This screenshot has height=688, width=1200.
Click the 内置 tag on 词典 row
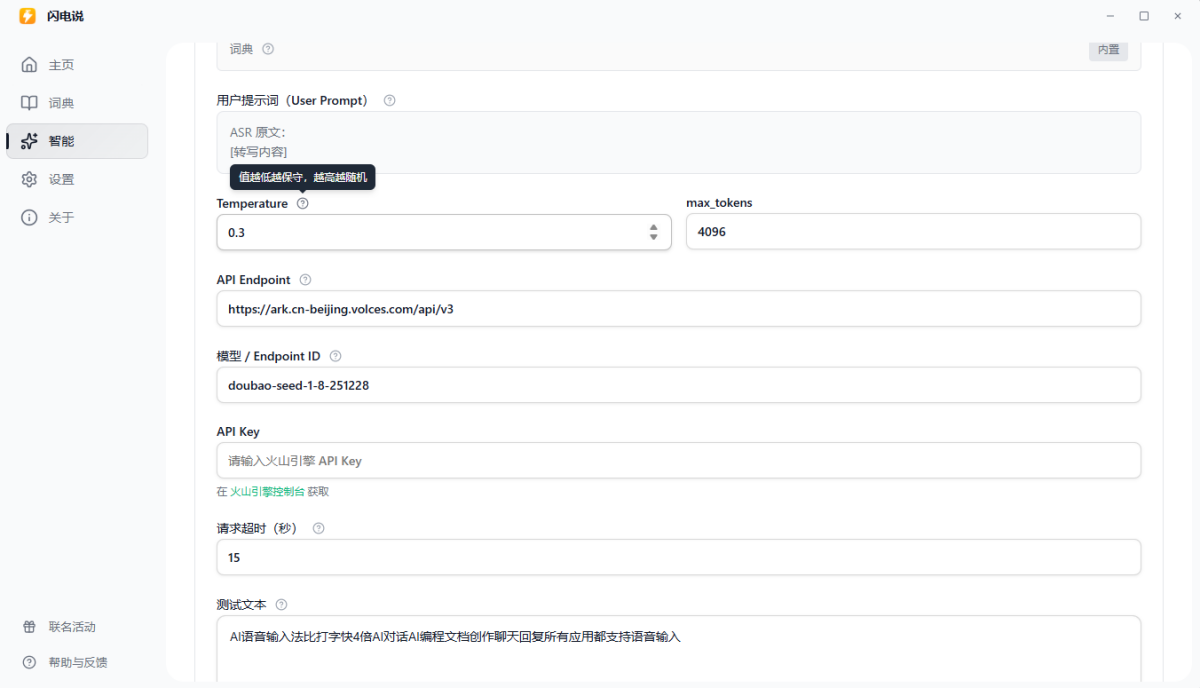pyautogui.click(x=1108, y=49)
